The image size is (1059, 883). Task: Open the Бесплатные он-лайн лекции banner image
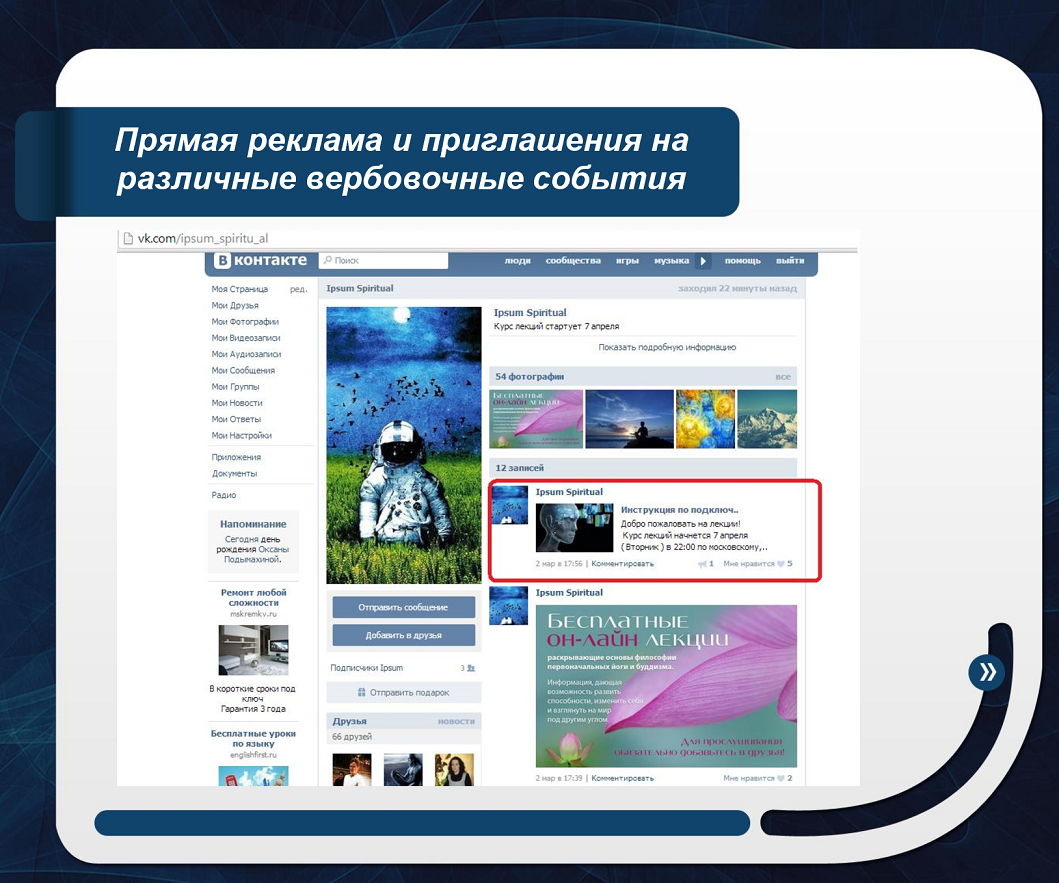[x=667, y=686]
